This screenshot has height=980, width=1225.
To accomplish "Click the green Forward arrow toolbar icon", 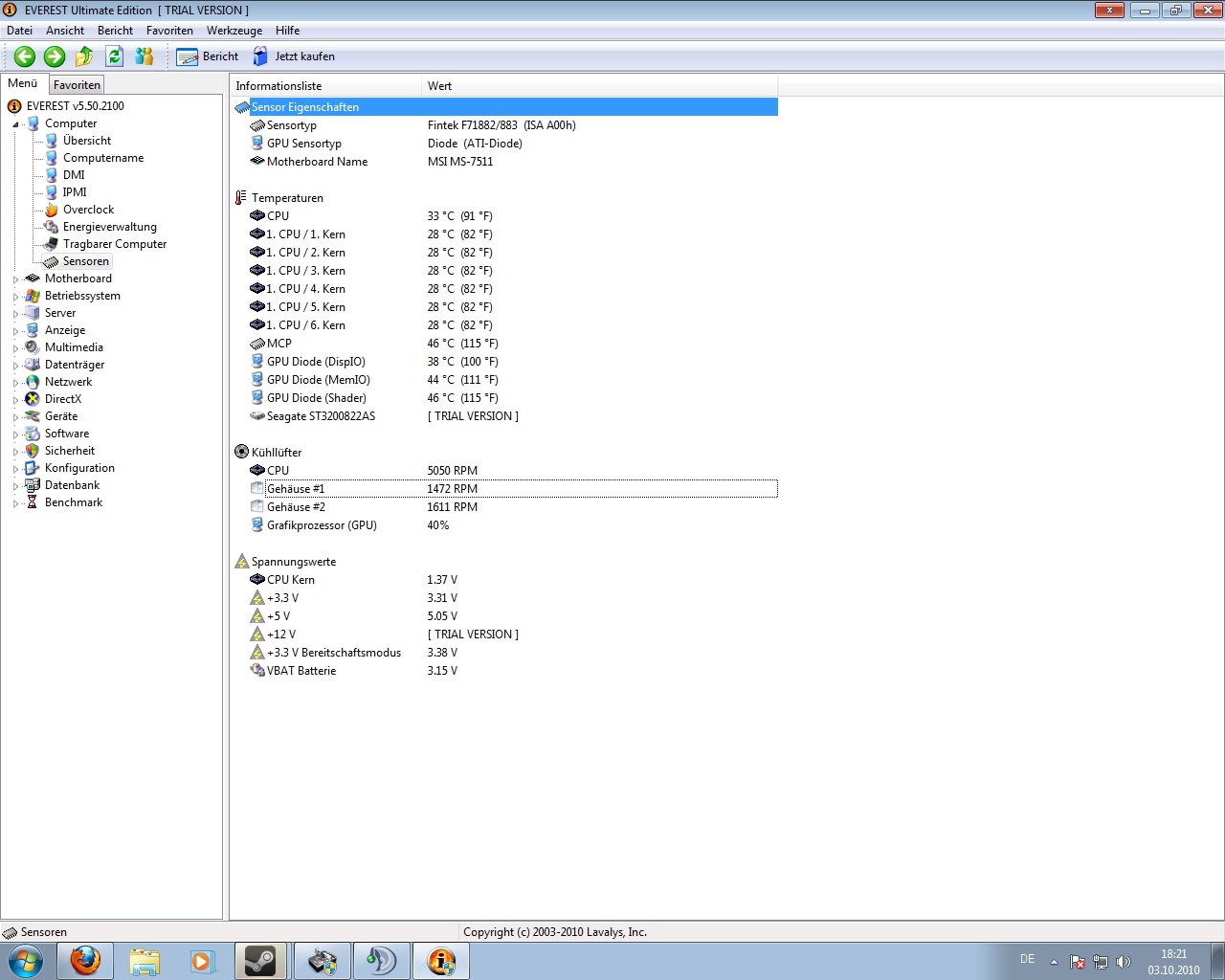I will point(55,56).
